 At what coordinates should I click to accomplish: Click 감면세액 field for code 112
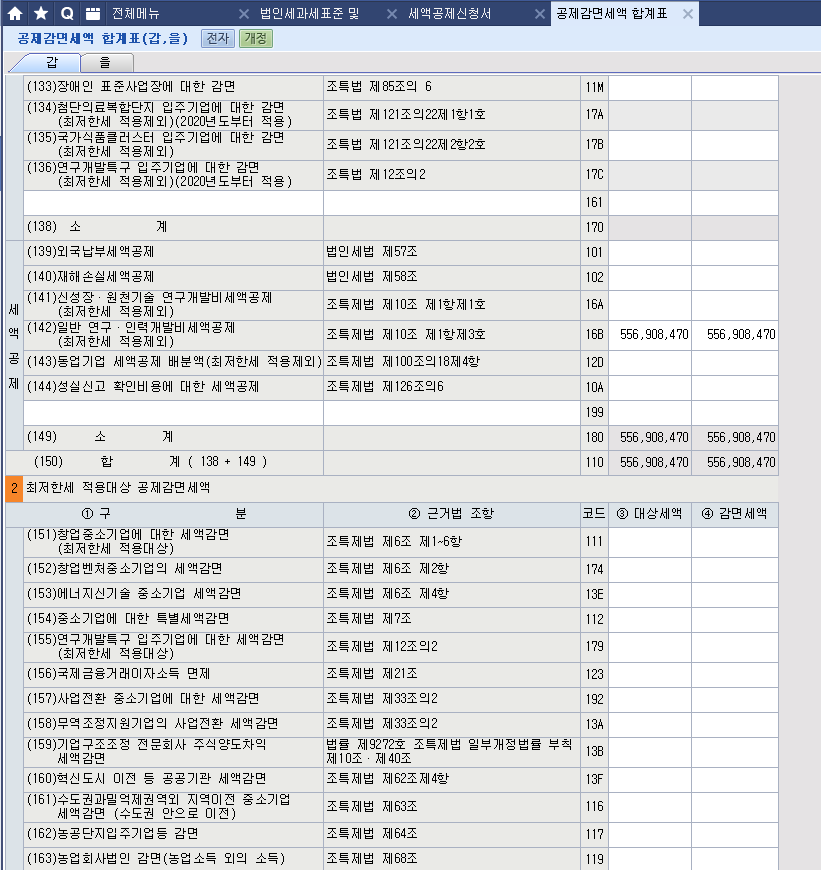click(x=735, y=619)
